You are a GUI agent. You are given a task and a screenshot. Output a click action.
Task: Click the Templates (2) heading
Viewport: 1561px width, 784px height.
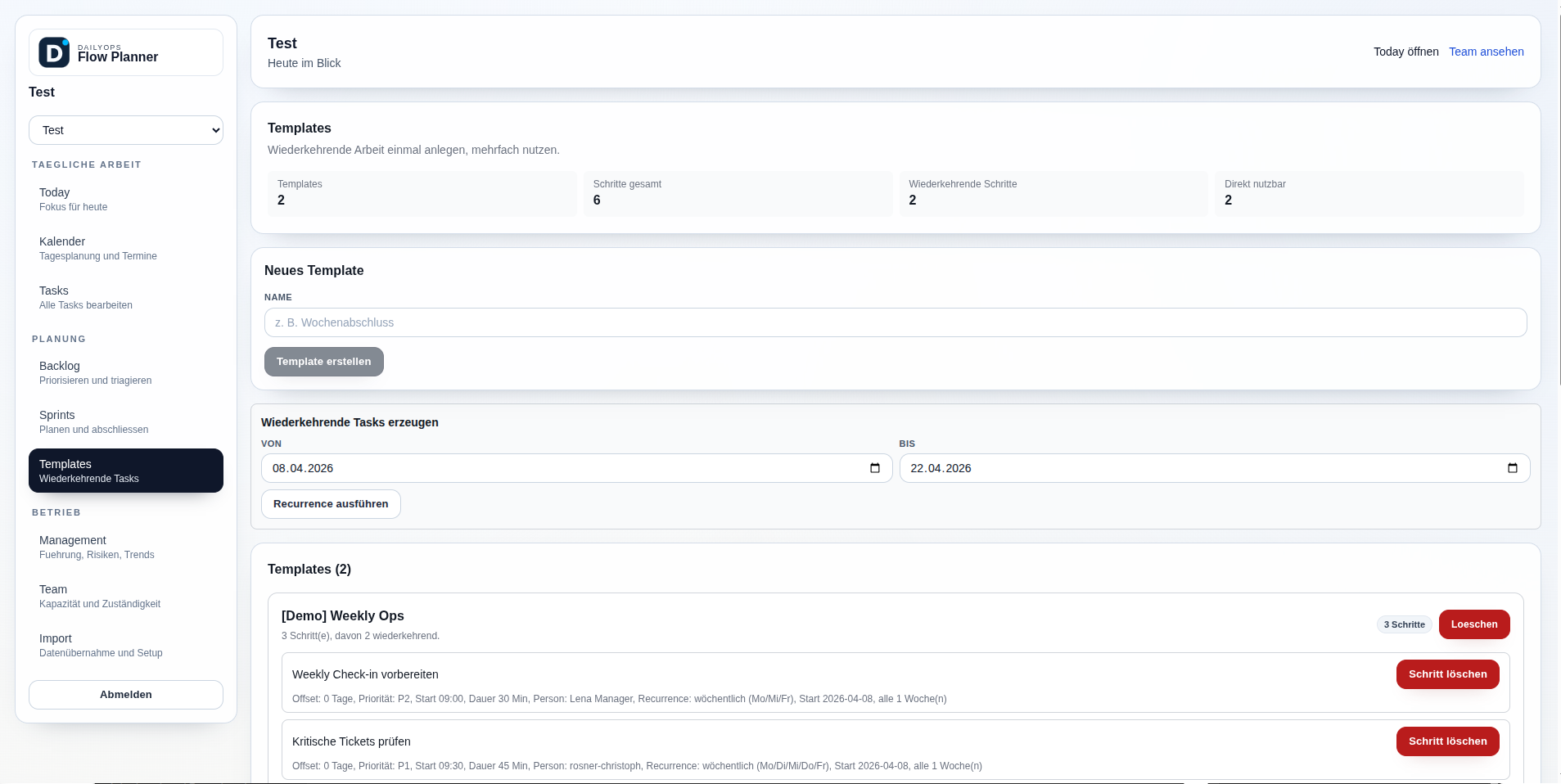pyautogui.click(x=309, y=569)
